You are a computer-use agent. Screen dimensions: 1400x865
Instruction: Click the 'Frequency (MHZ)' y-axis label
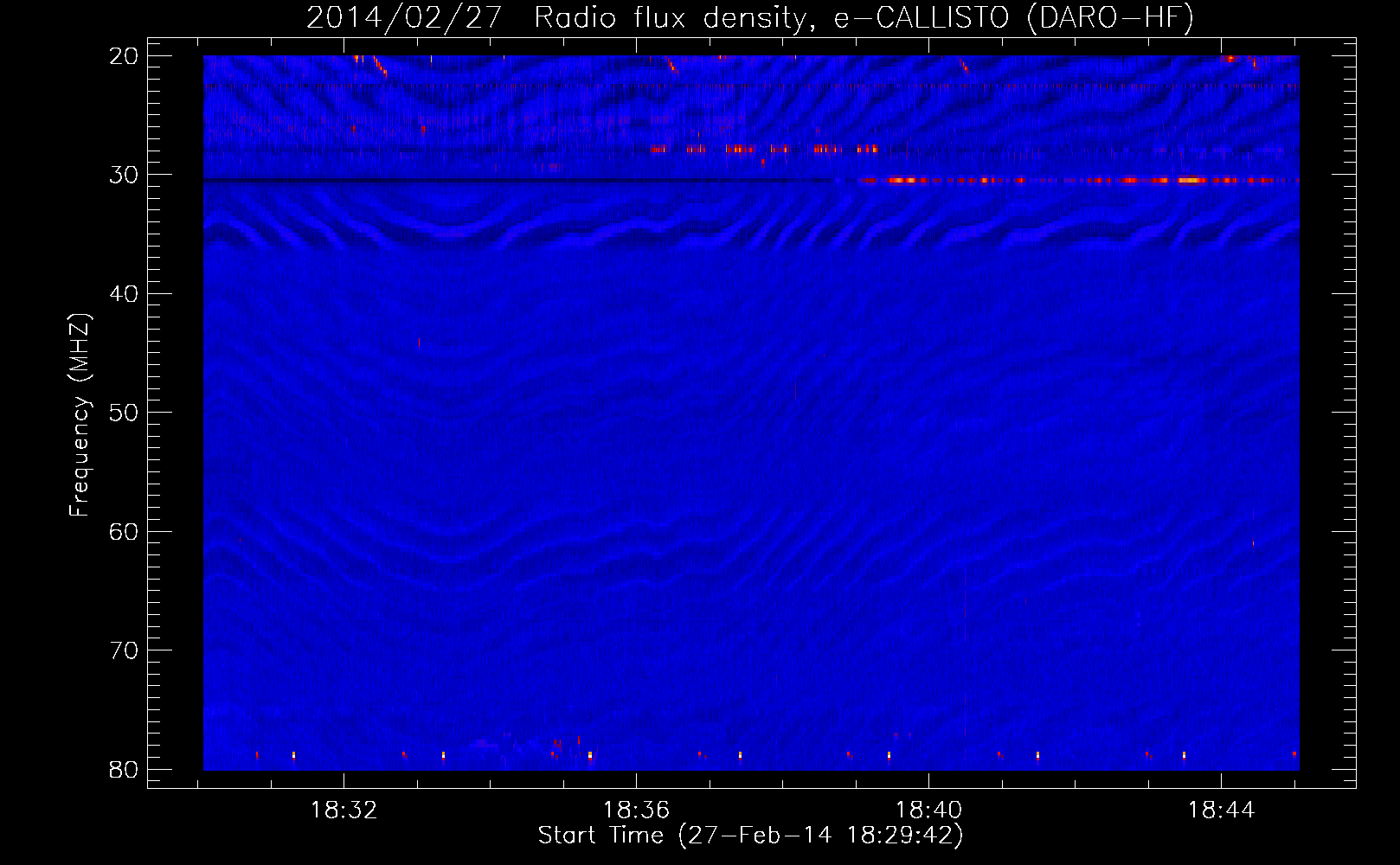coord(79,415)
